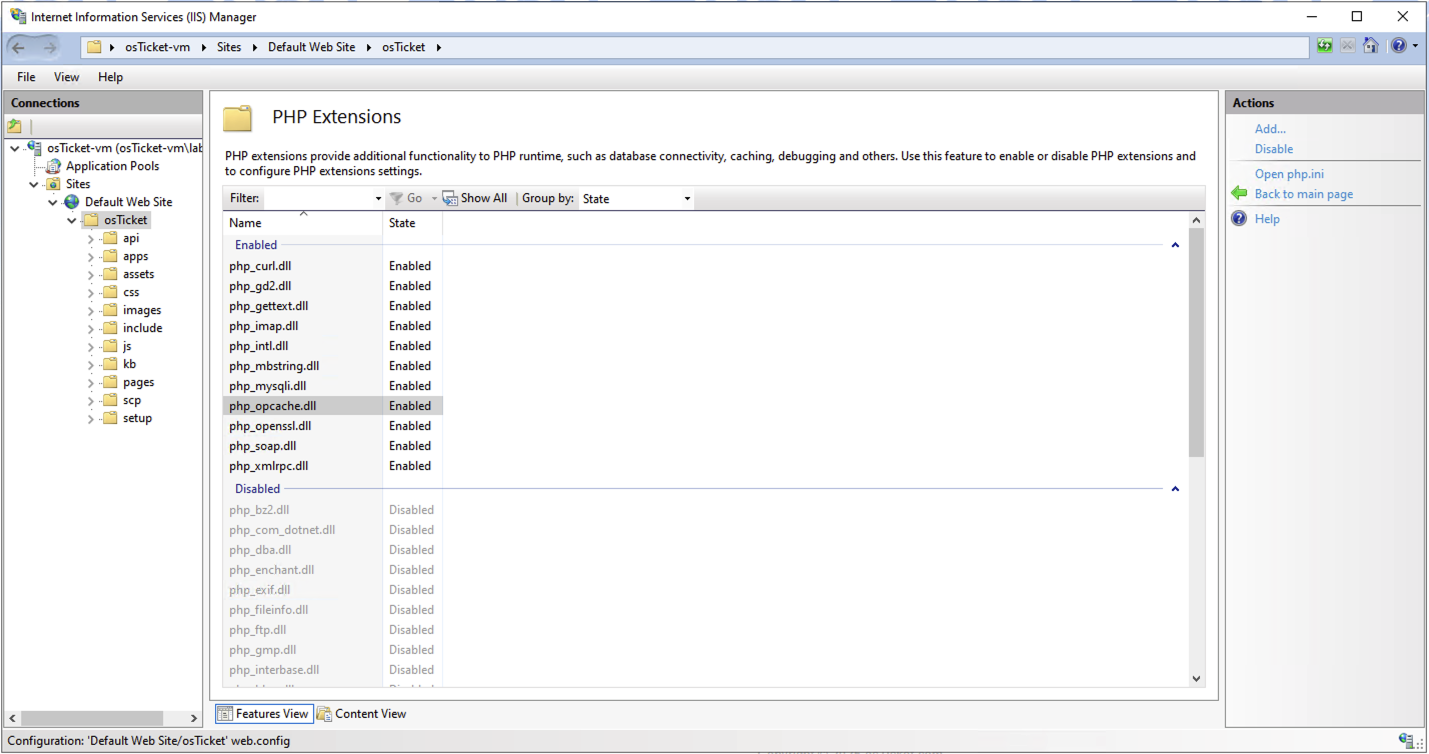Click the Application Pools icon
This screenshot has height=754, width=1429.
point(53,166)
